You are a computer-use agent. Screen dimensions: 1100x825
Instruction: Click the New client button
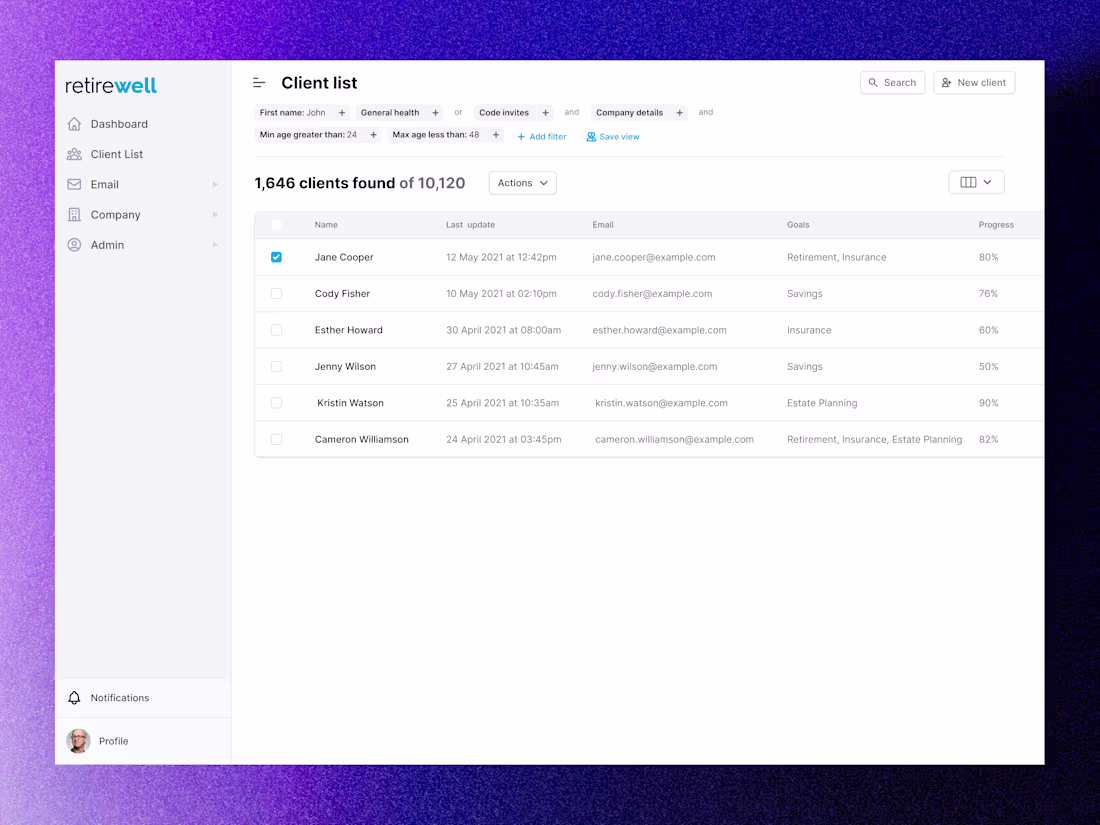click(x=974, y=82)
